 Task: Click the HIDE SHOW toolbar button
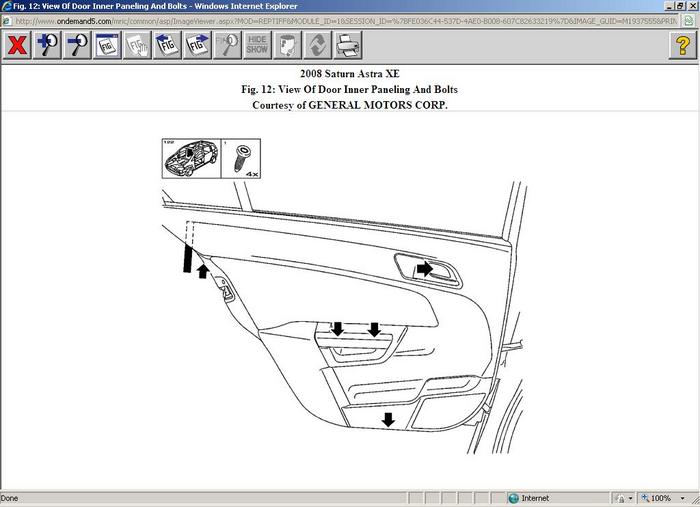(x=257, y=45)
